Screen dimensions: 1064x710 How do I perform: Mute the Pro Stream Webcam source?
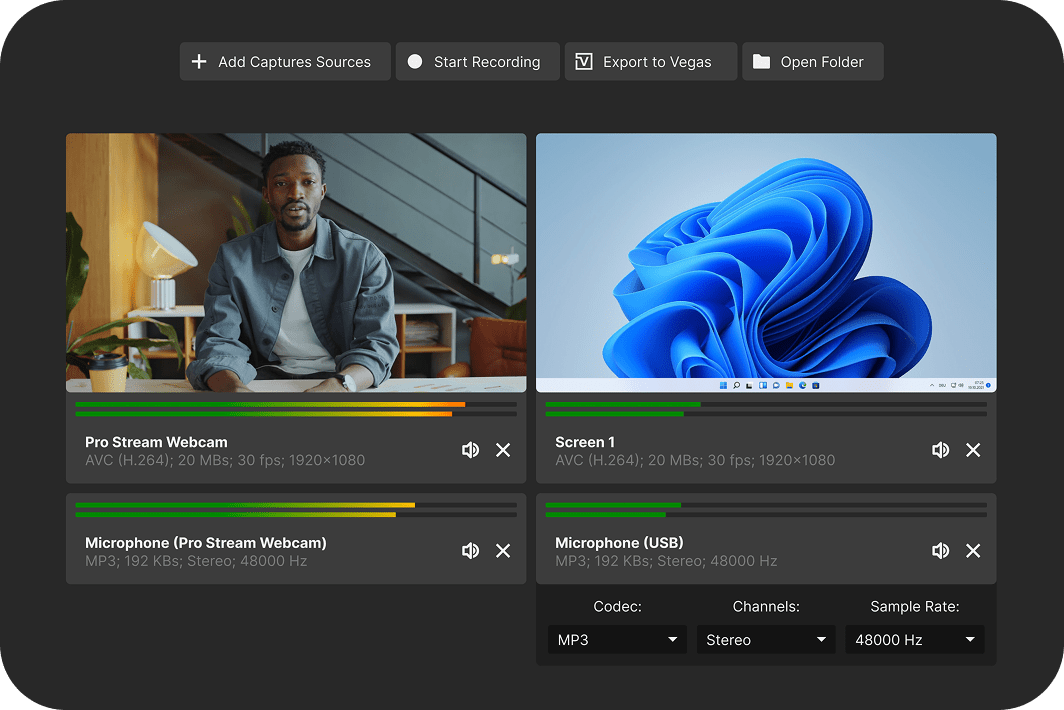tap(470, 450)
